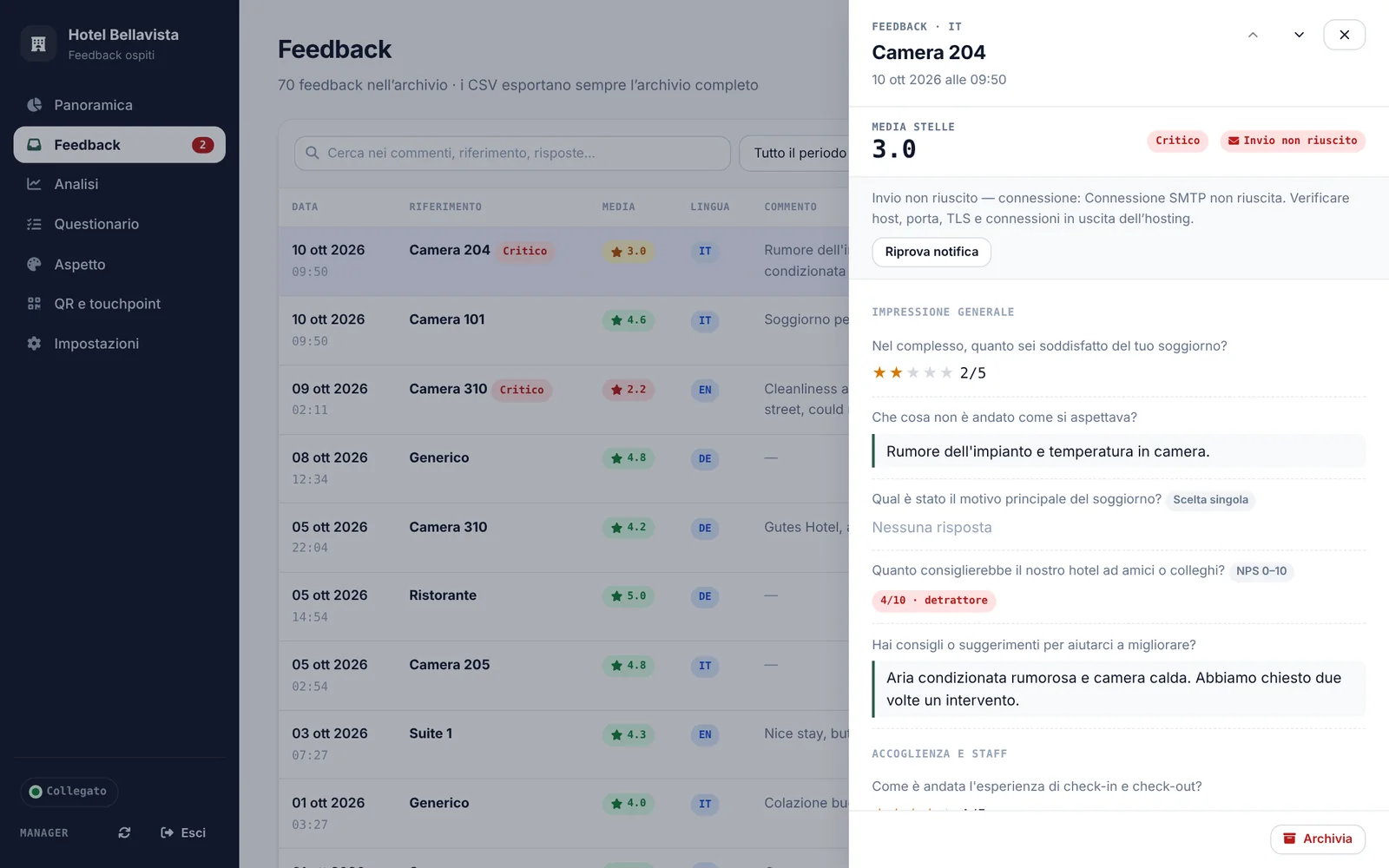Click the Collegato connection status badge
This screenshot has width=1389, height=868.
tap(69, 792)
